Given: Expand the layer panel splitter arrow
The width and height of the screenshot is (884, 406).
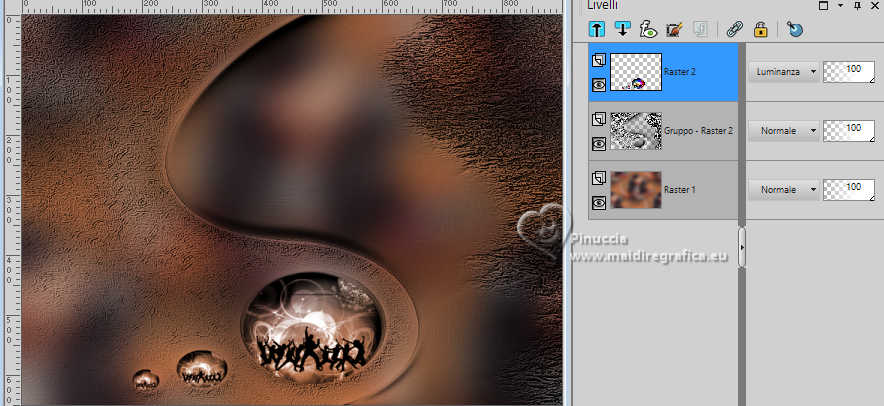Looking at the screenshot, I should pyautogui.click(x=742, y=247).
